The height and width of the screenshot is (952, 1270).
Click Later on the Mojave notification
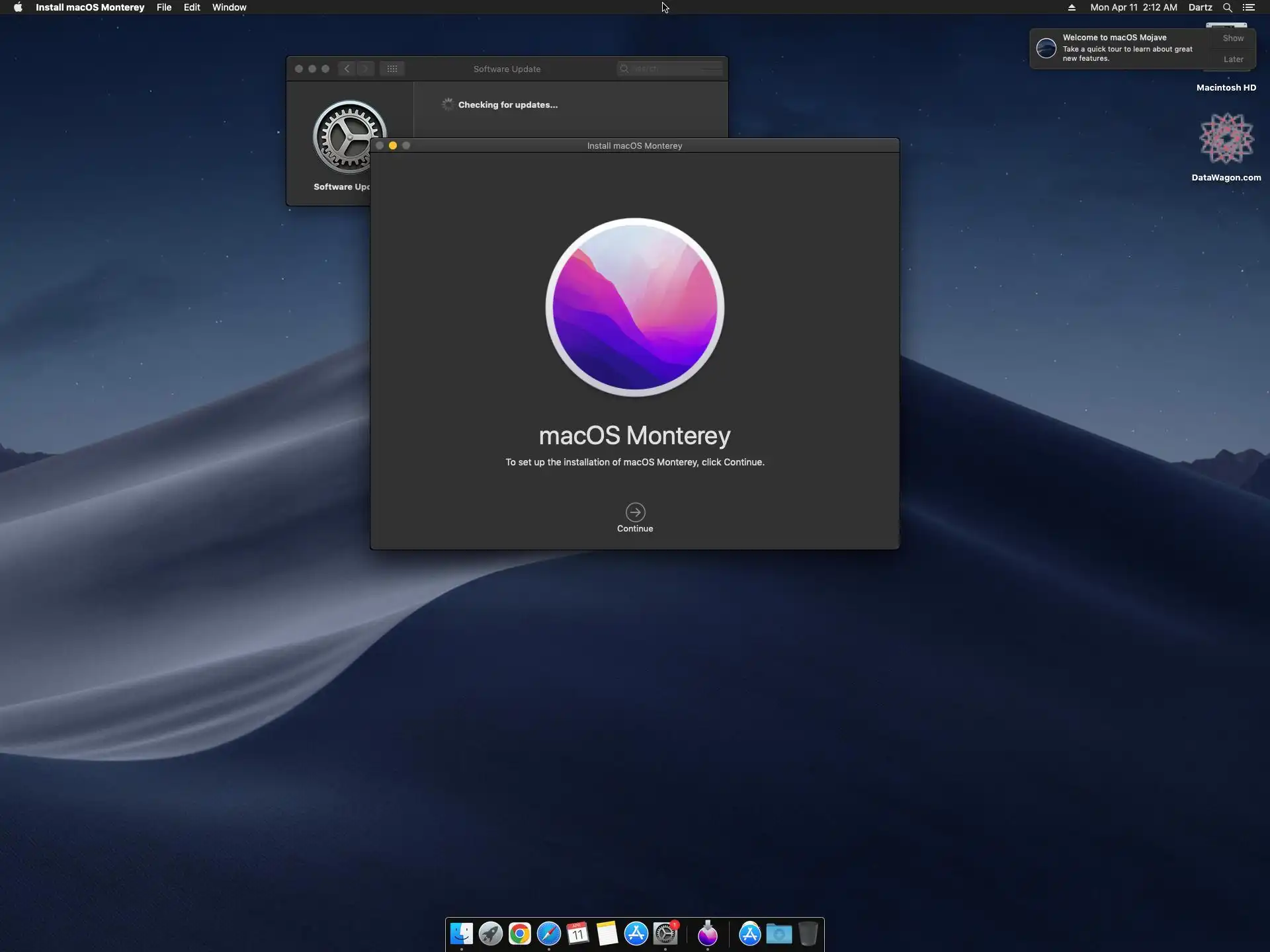[1233, 59]
